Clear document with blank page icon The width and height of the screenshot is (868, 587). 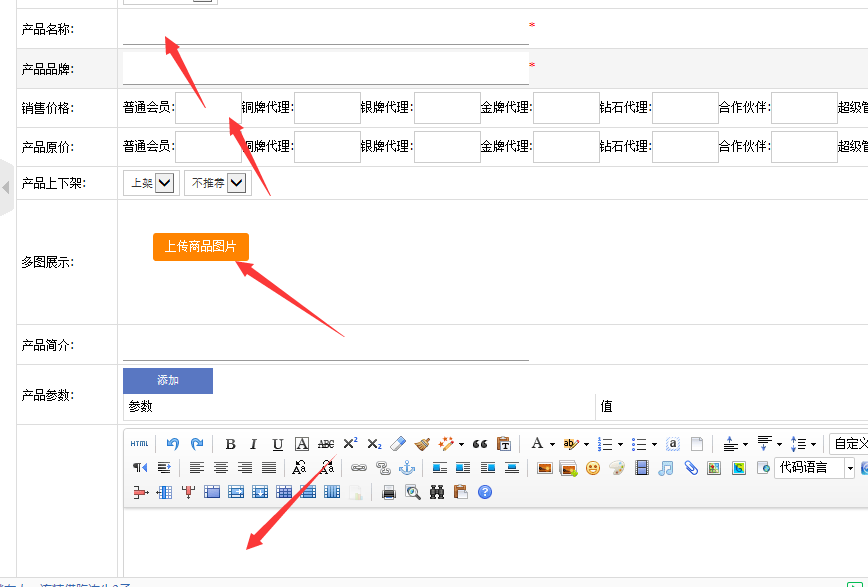[x=697, y=444]
